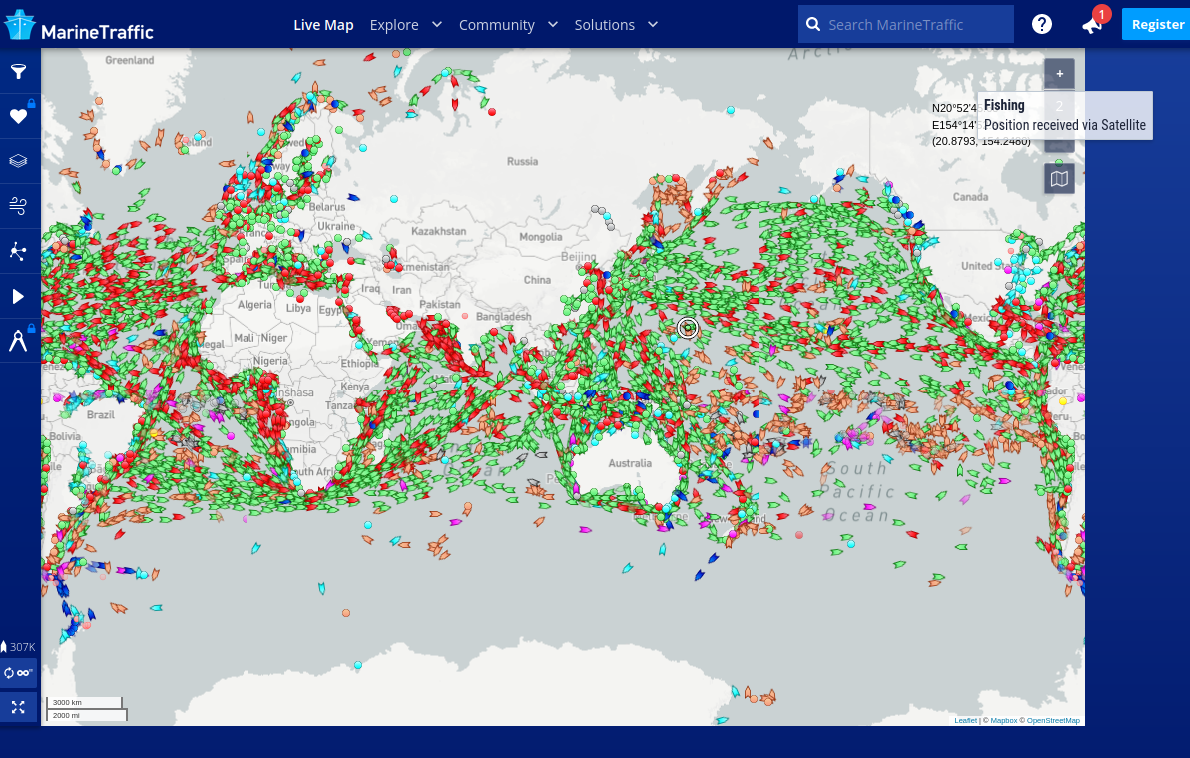Open the density maps network icon

(18, 251)
